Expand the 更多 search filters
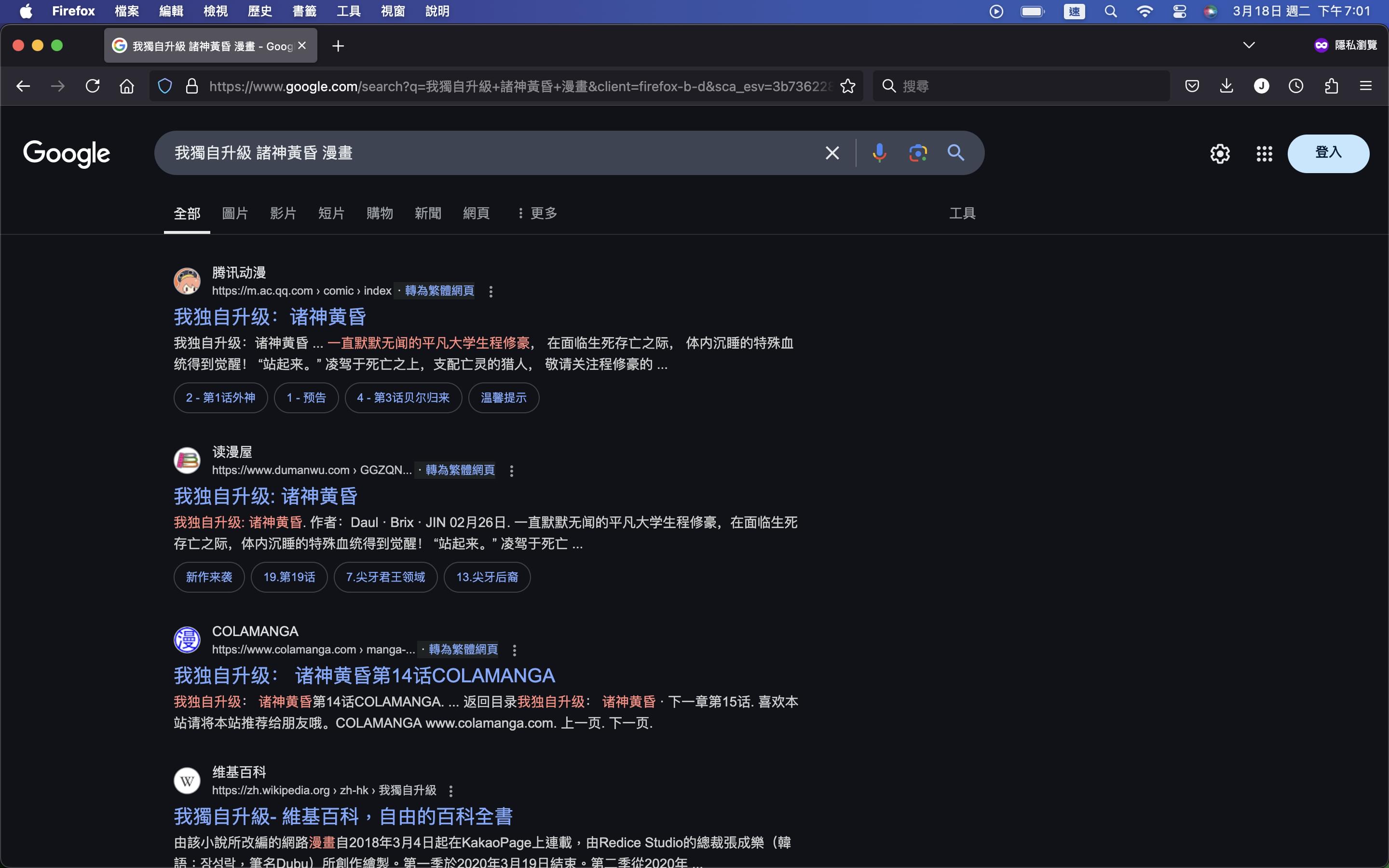The width and height of the screenshot is (1389, 868). (x=537, y=214)
